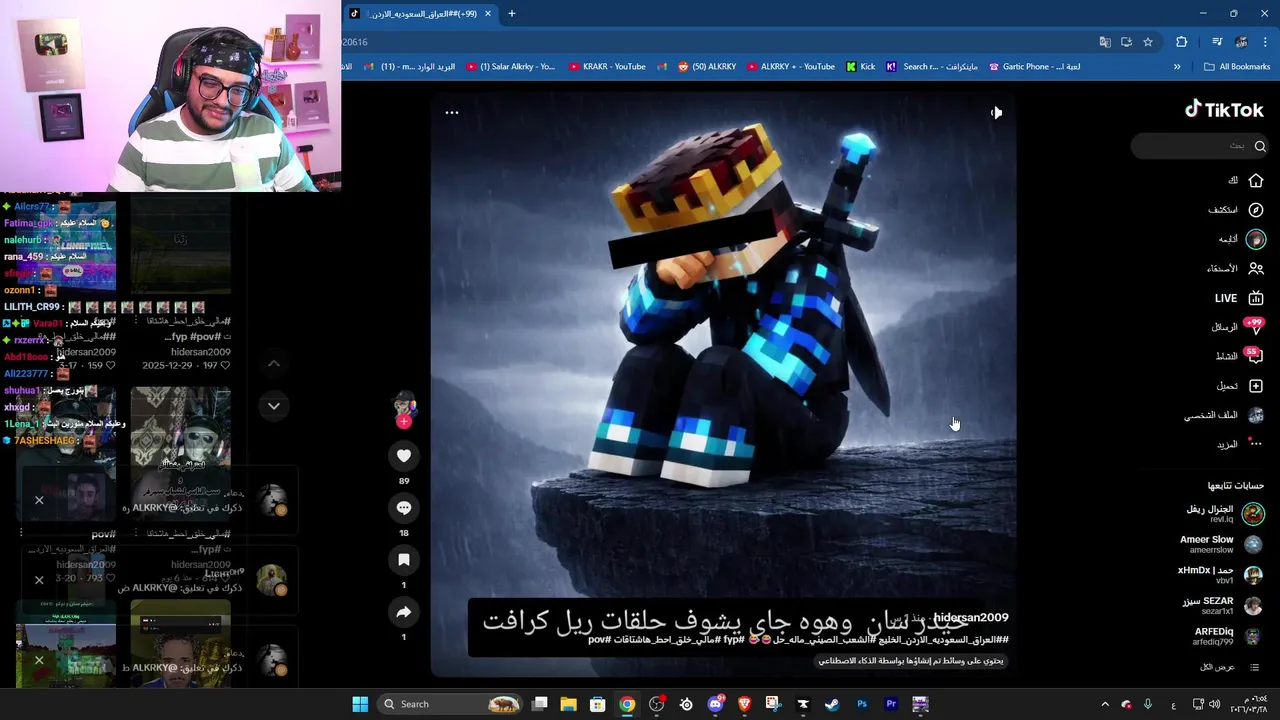Screen dimensions: 1280x720
Task: Show hidden system tray icons
Action: (x=1105, y=704)
